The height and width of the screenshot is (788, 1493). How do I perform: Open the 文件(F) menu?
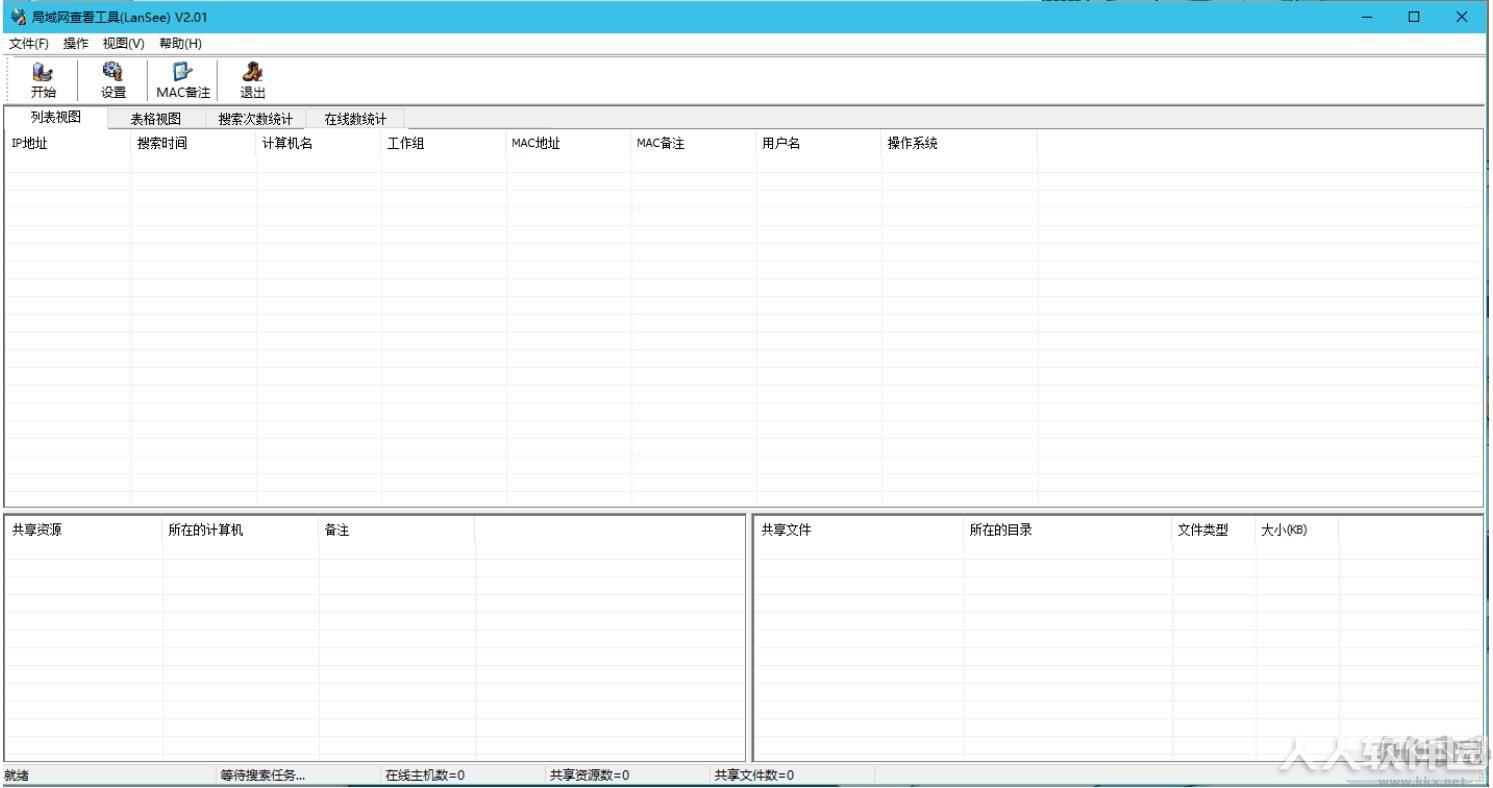[29, 44]
